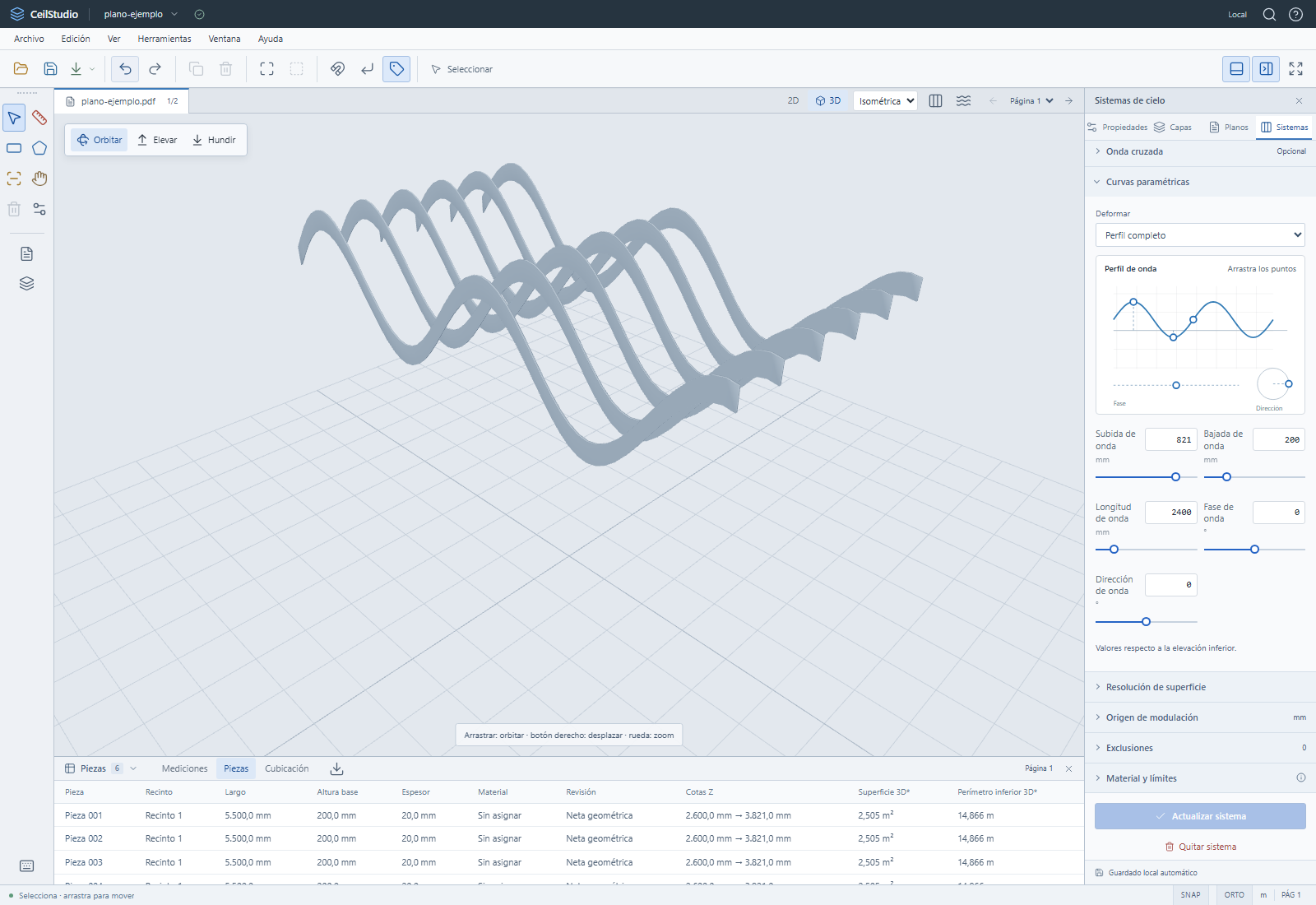1316x905 pixels.
Task: Open file with the folder icon
Action: (21, 69)
